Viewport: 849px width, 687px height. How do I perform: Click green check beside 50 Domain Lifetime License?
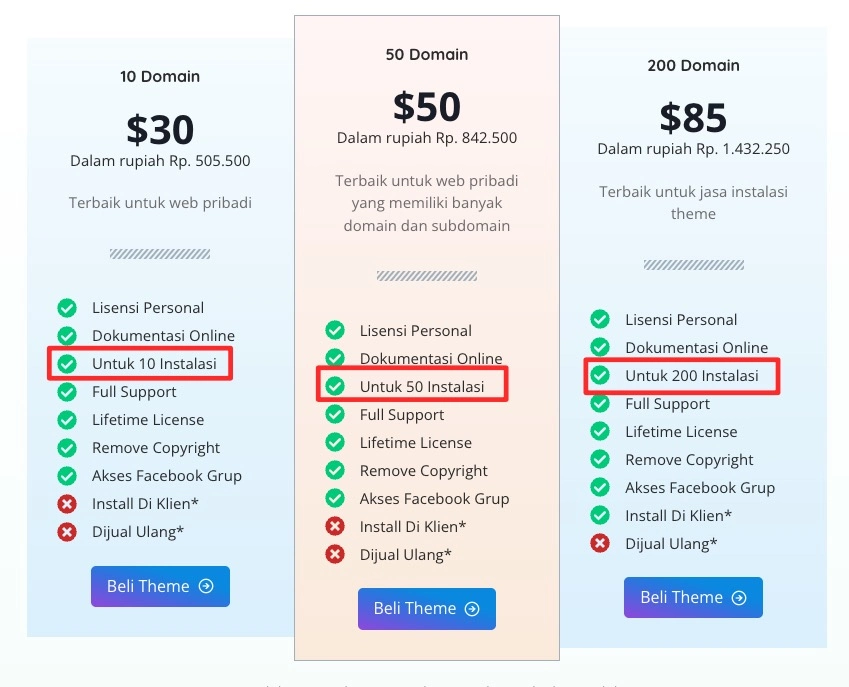335,443
